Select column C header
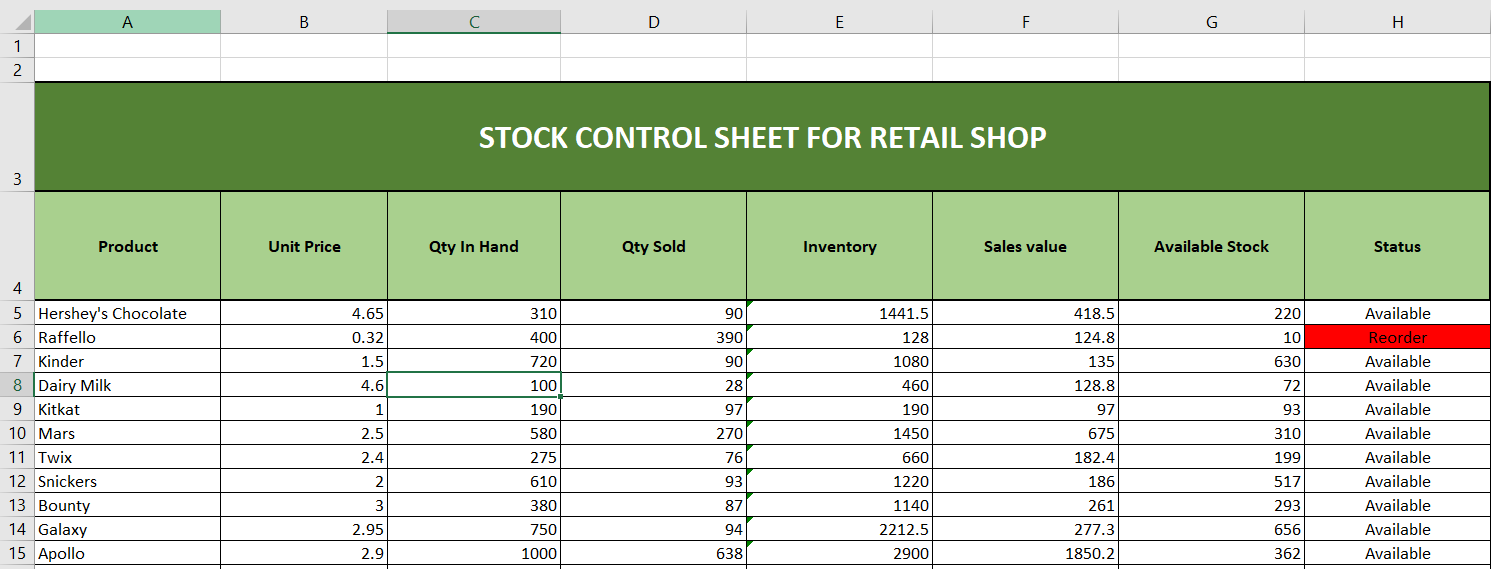 (474, 22)
